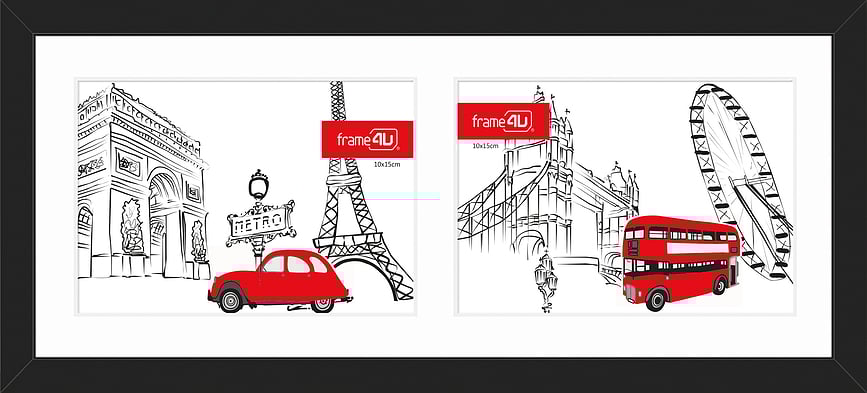The width and height of the screenshot is (867, 393).
Task: Select the Arc de Triomphe sketch
Action: [x=143, y=182]
